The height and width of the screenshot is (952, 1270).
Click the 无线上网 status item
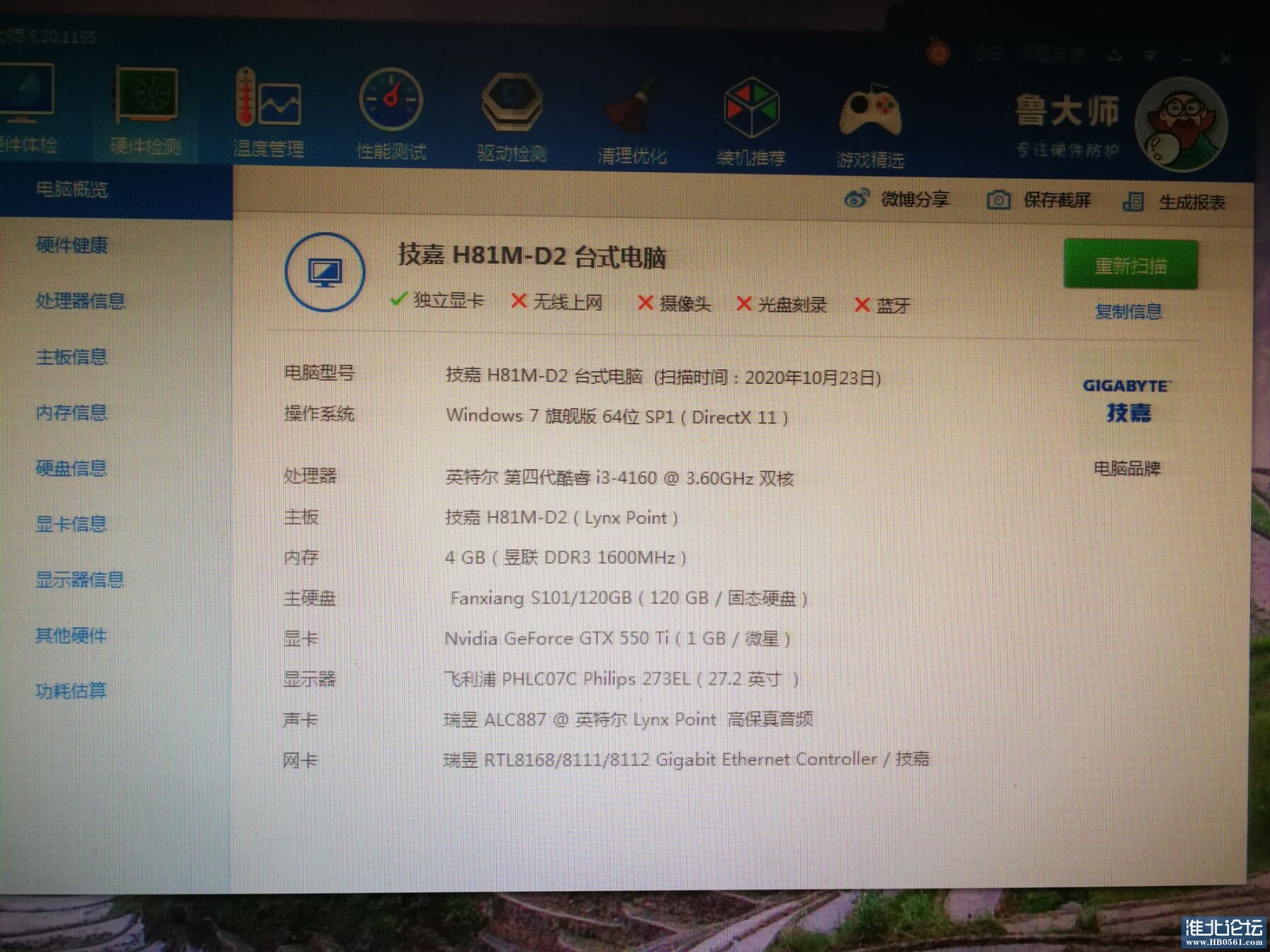click(x=557, y=302)
